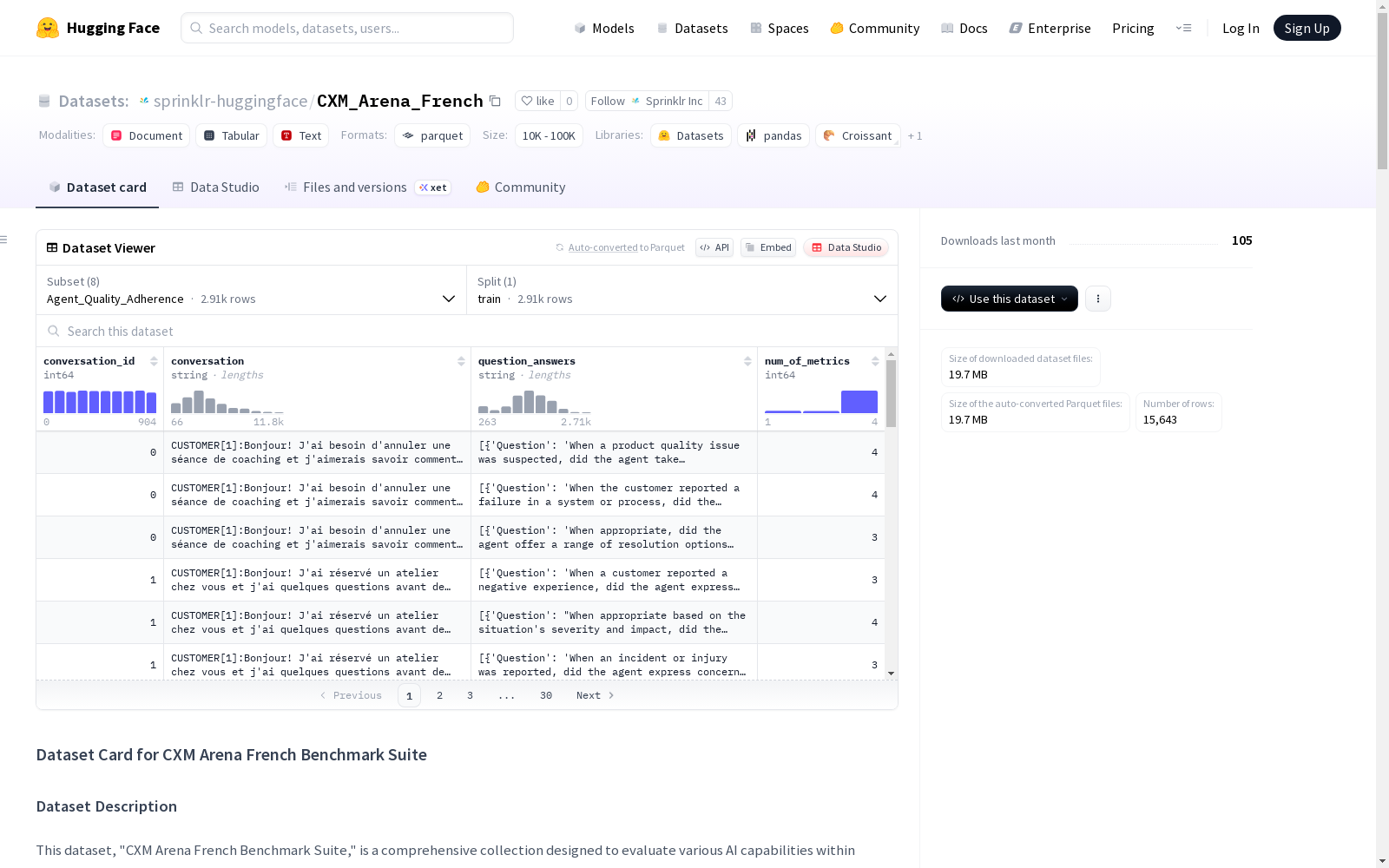This screenshot has width=1389, height=868.
Task: Open the three-dot options next to Use this dataset
Action: (x=1098, y=299)
